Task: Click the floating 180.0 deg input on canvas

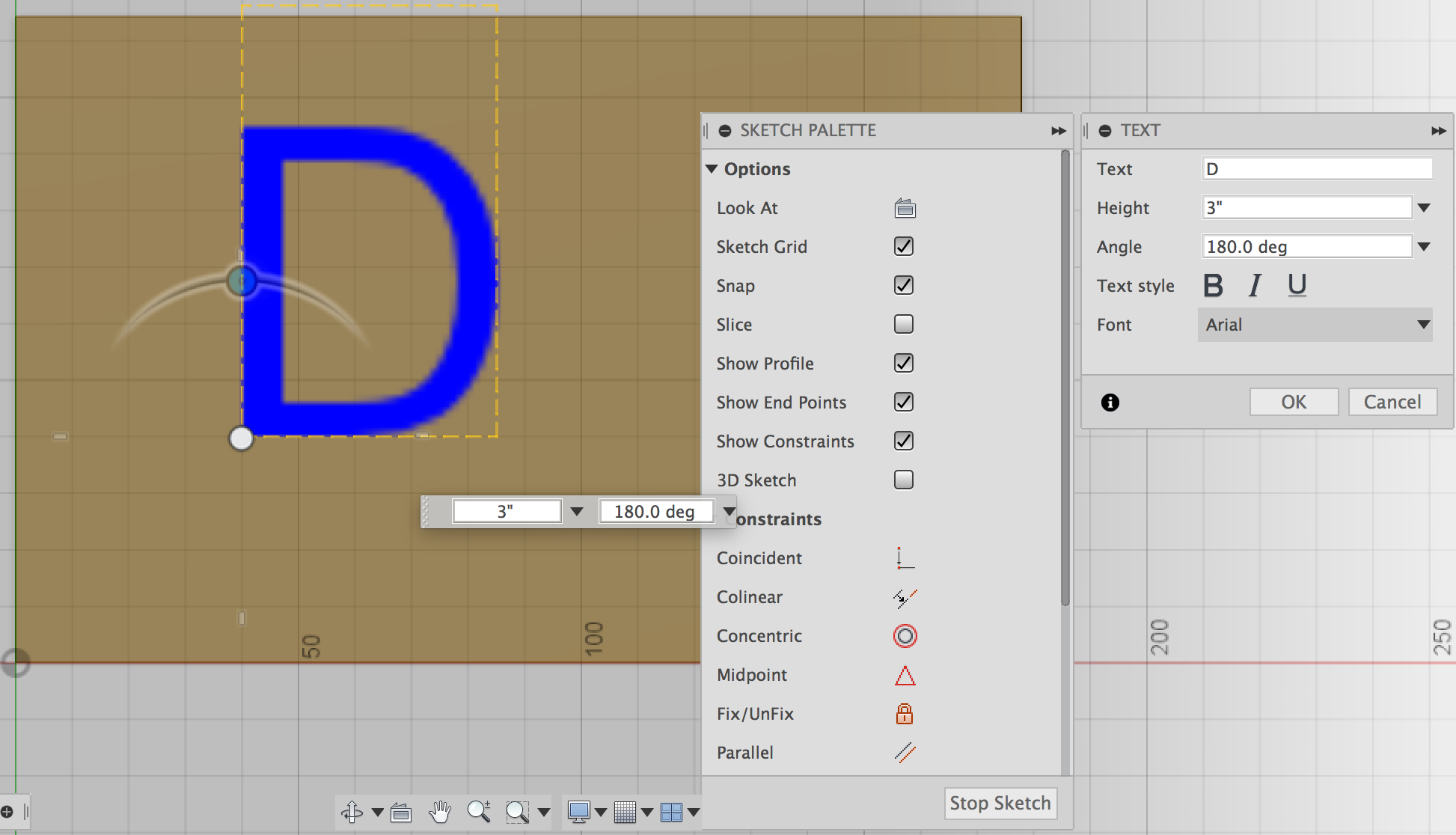Action: (x=655, y=512)
